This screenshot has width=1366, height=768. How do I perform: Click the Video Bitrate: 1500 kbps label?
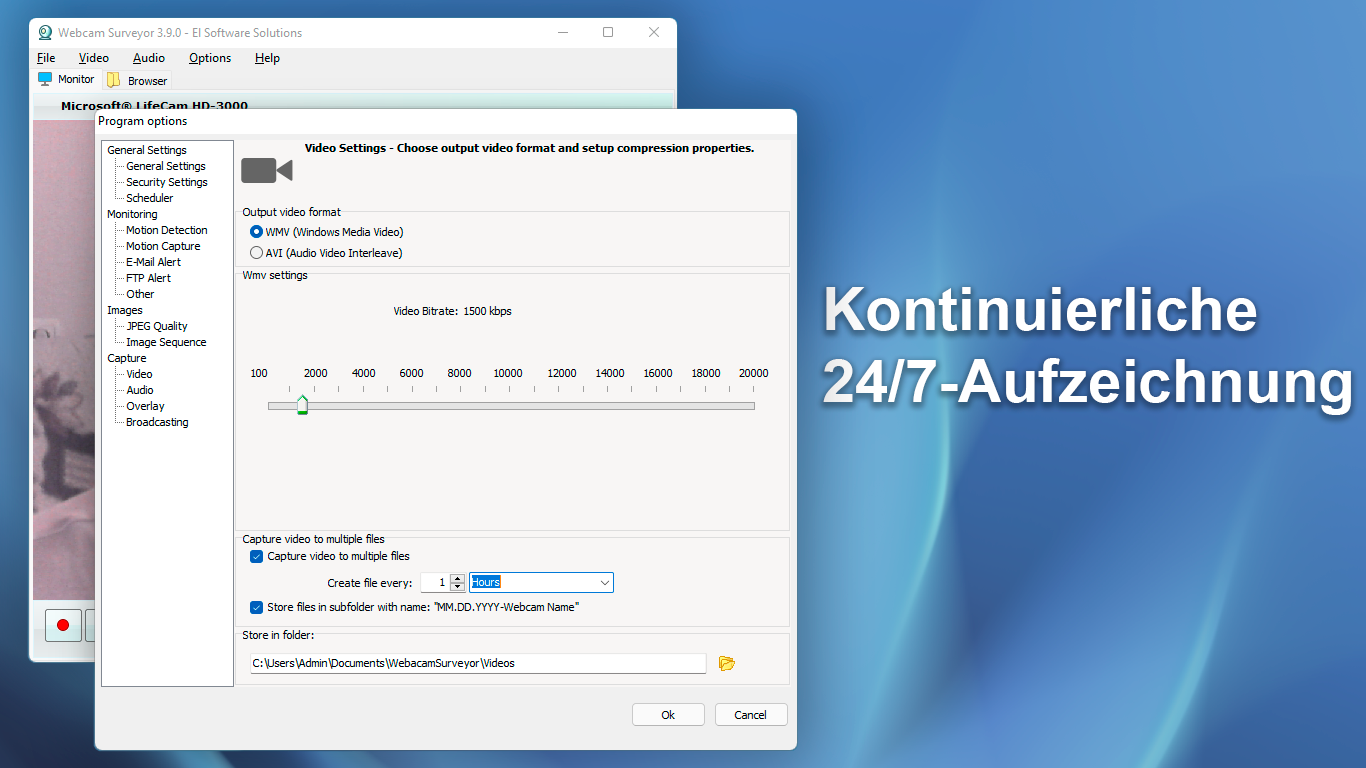(x=452, y=311)
